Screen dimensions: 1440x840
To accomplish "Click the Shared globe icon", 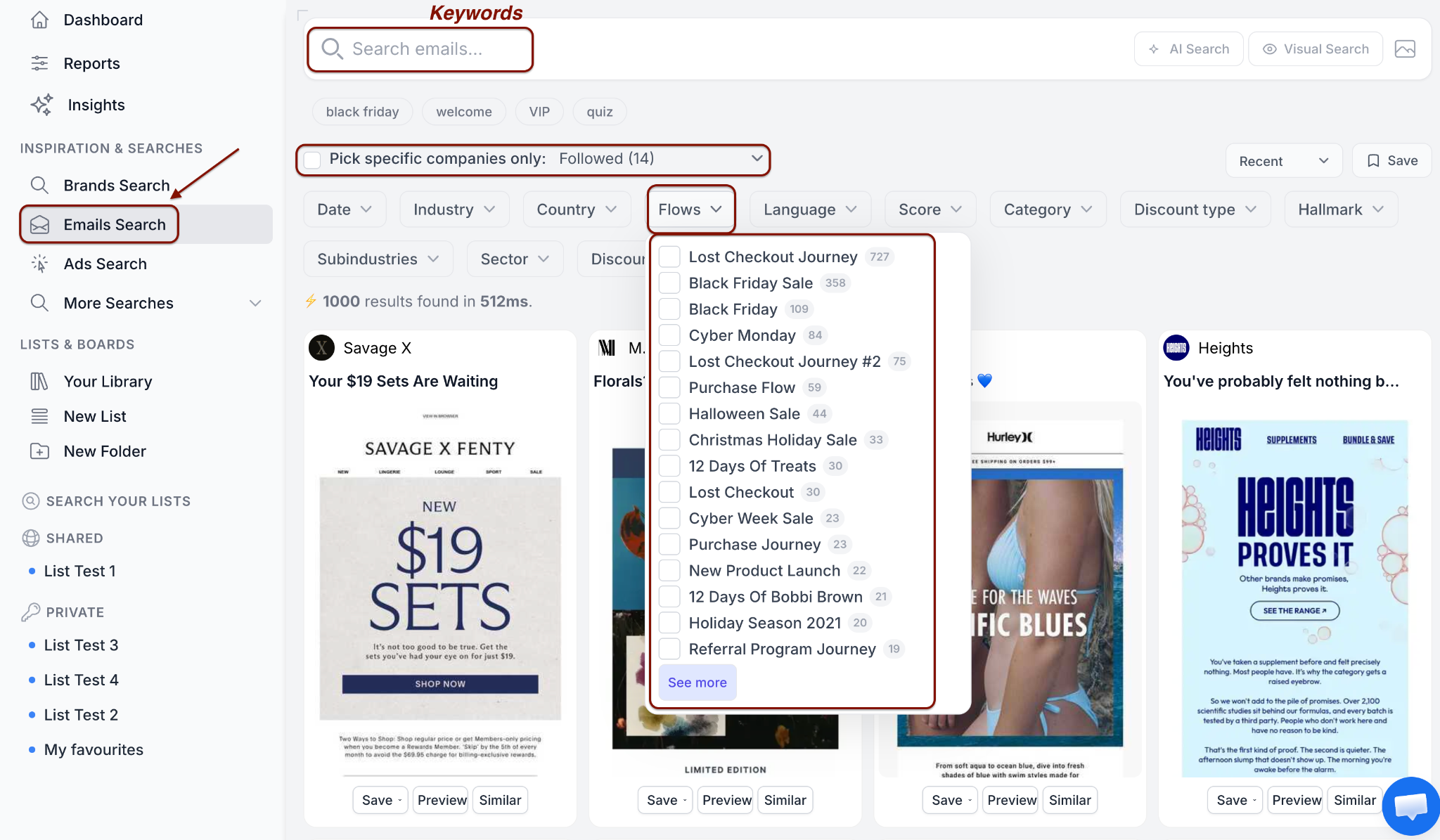I will click(x=31, y=538).
